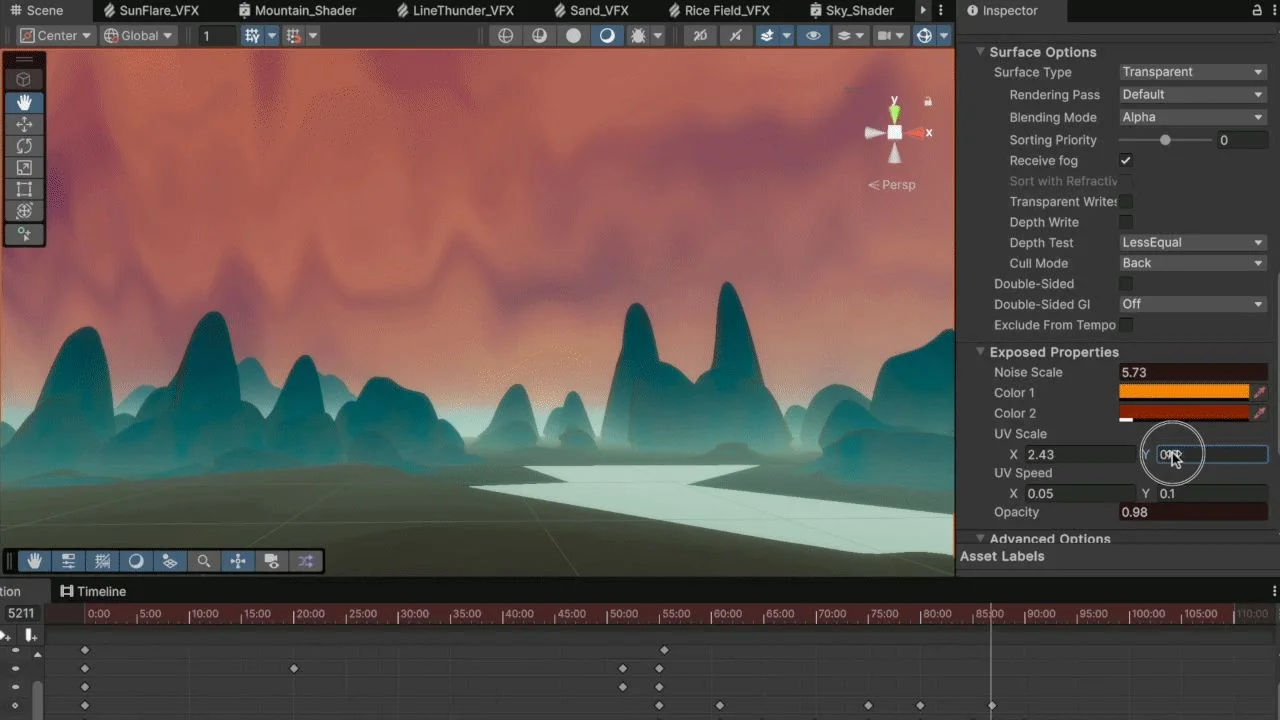Open the Surface Type dropdown
The height and width of the screenshot is (720, 1280).
point(1193,72)
